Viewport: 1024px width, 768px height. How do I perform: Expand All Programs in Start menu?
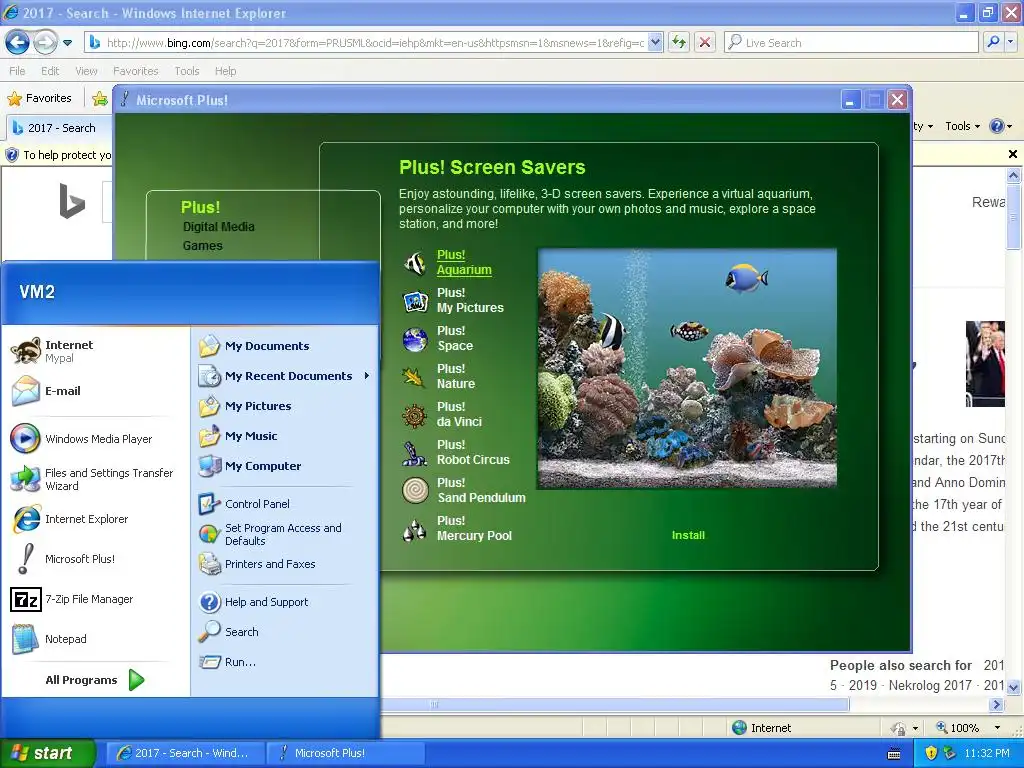tap(95, 680)
